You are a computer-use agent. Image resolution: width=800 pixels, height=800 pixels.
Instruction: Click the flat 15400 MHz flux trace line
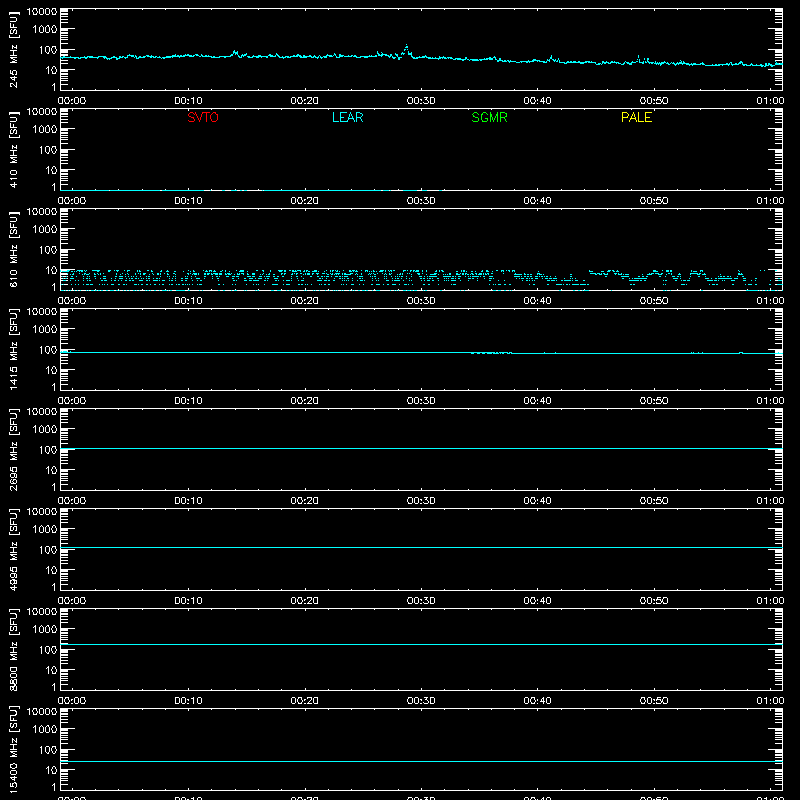(421, 761)
